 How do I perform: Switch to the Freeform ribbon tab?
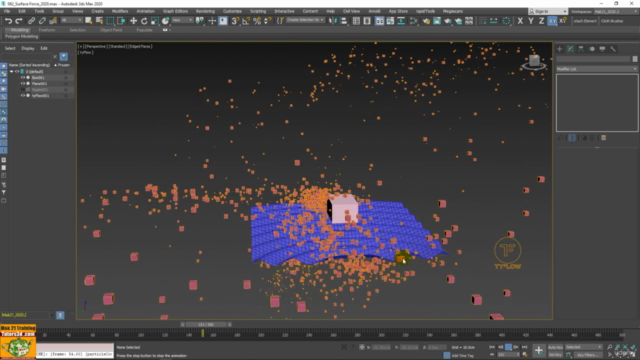point(47,30)
